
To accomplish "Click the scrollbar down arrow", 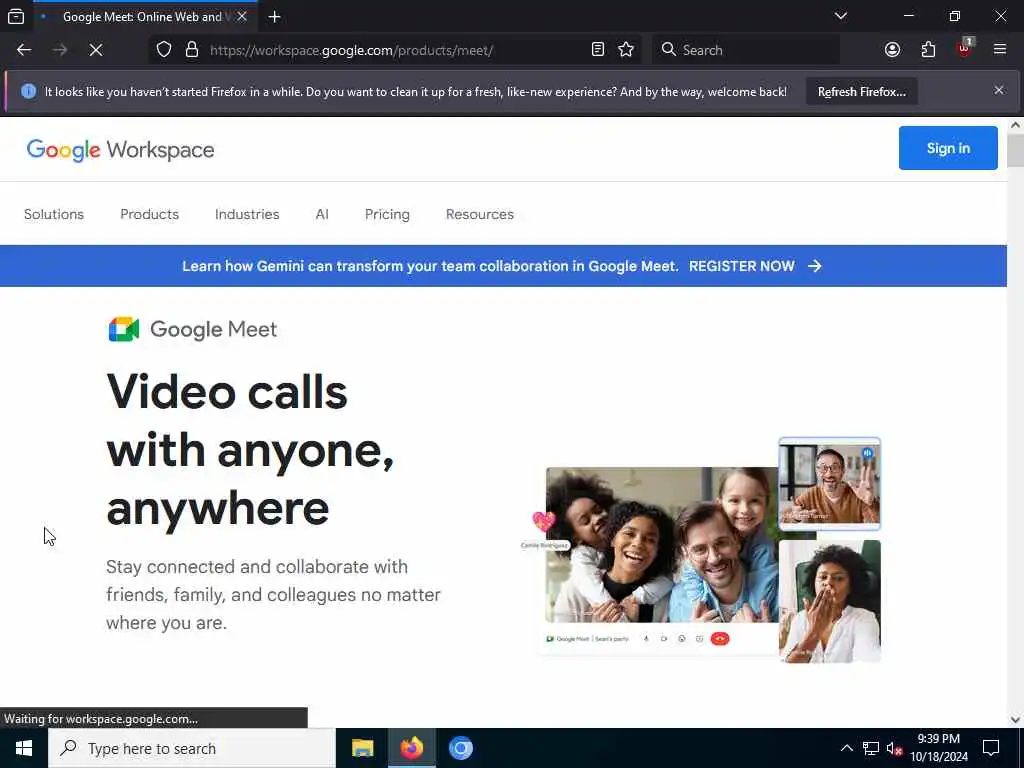I will (1015, 720).
